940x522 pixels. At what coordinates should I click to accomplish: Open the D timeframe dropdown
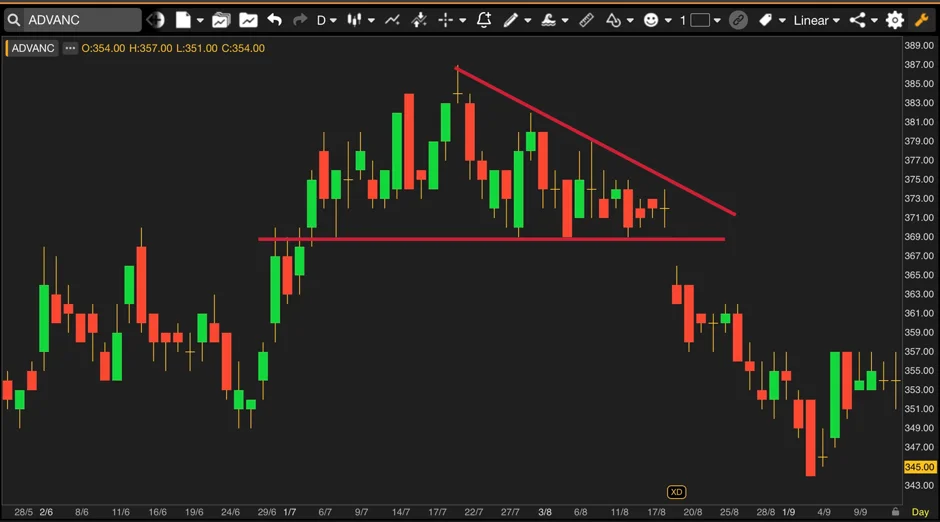[x=326, y=20]
